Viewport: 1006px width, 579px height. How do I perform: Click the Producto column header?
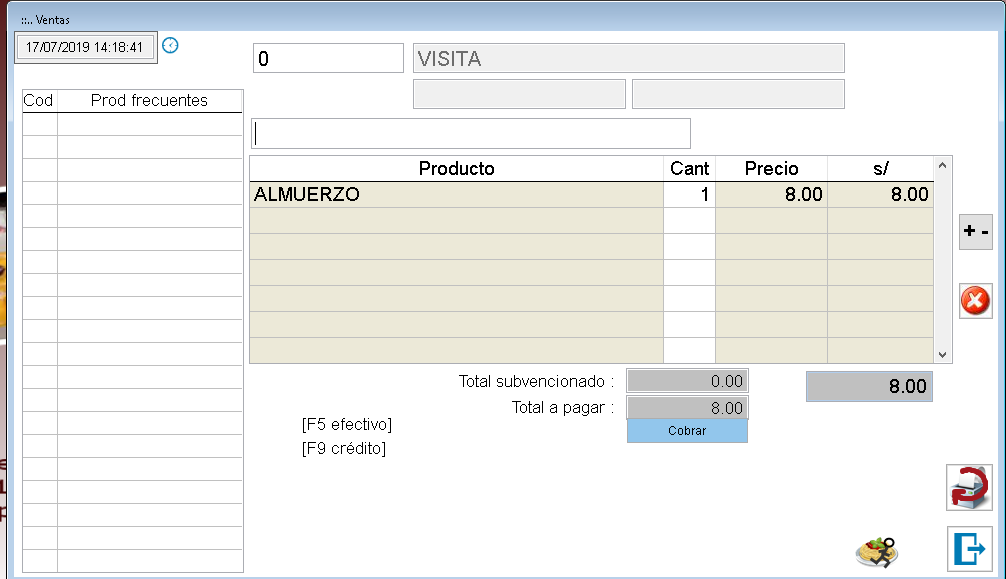coord(456,169)
